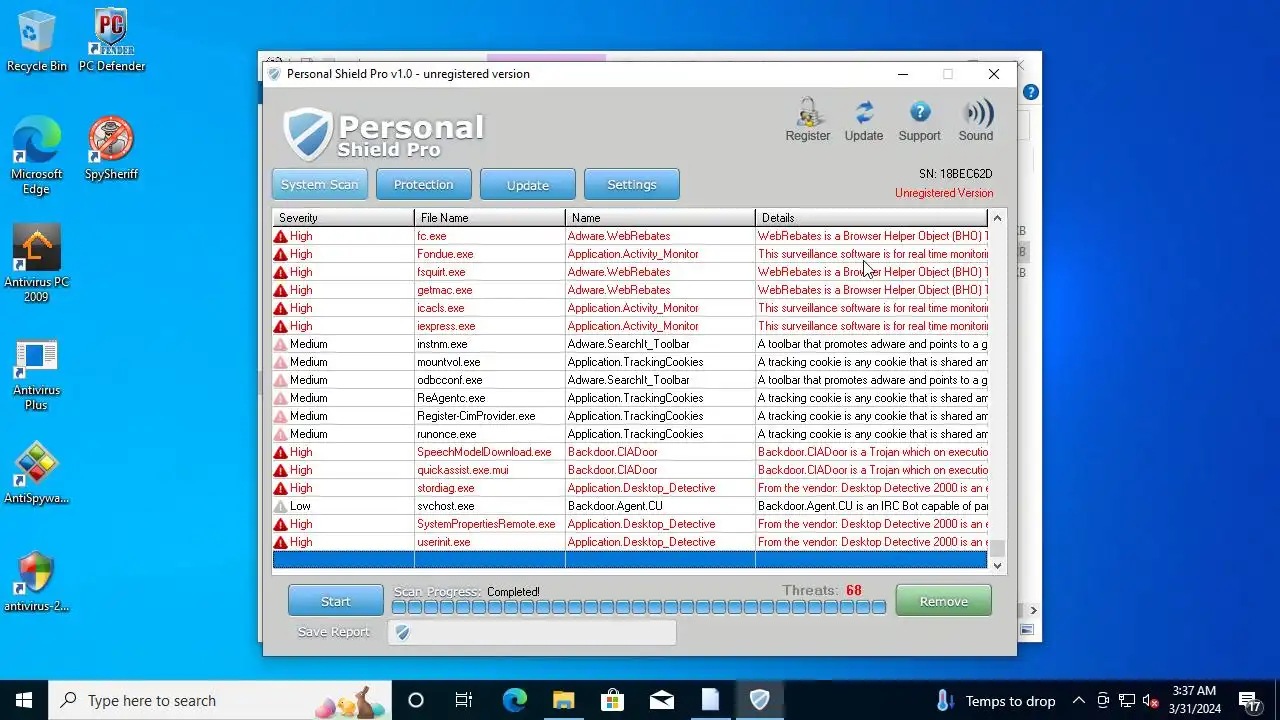
Task: Click the help icon in background window
Action: point(1031,92)
